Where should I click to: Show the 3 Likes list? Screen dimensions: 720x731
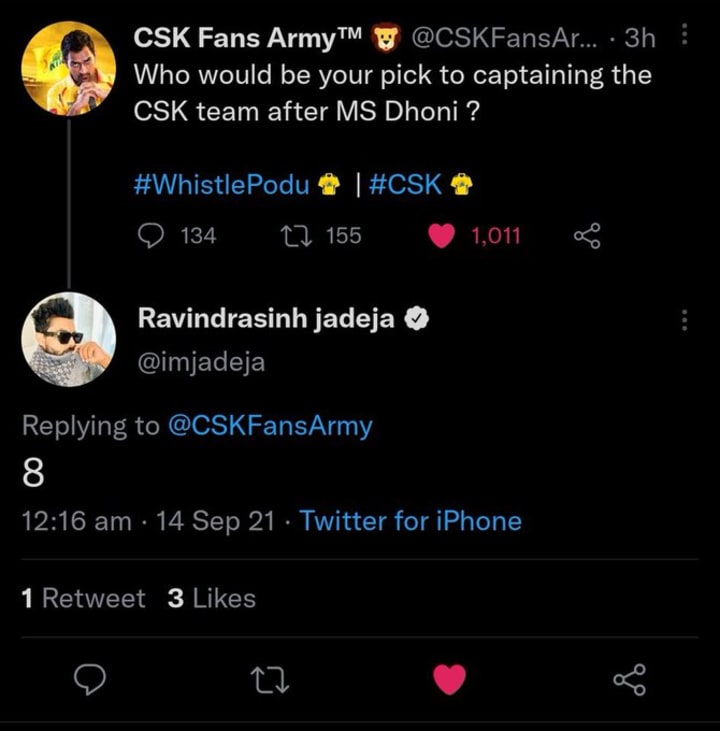(211, 598)
